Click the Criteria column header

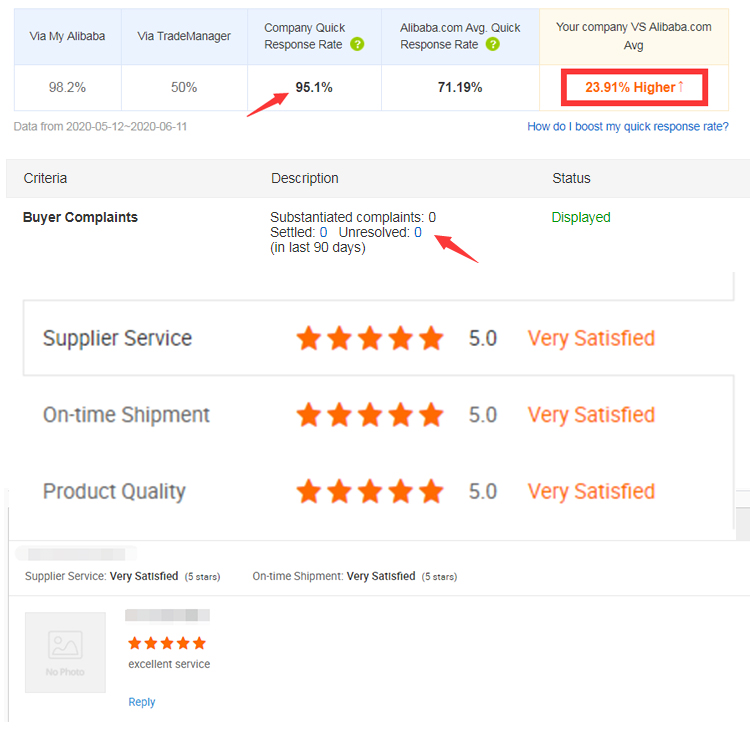point(45,178)
